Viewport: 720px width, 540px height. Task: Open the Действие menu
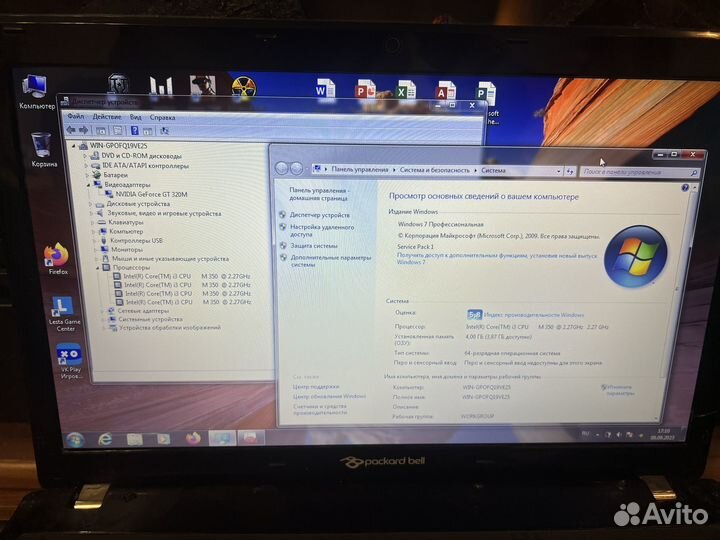107,117
